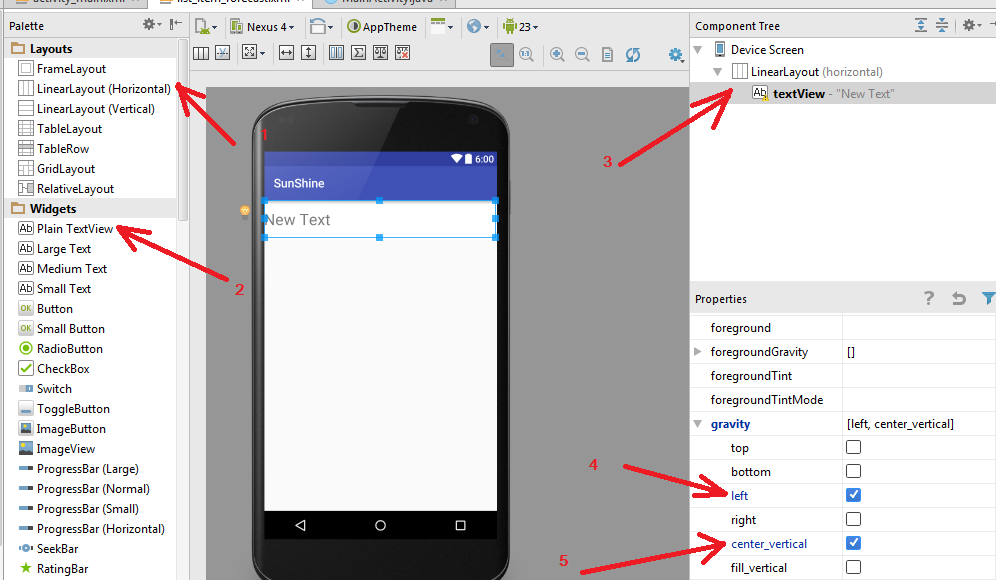
Task: Open the API level 23 dropdown
Action: 520,27
